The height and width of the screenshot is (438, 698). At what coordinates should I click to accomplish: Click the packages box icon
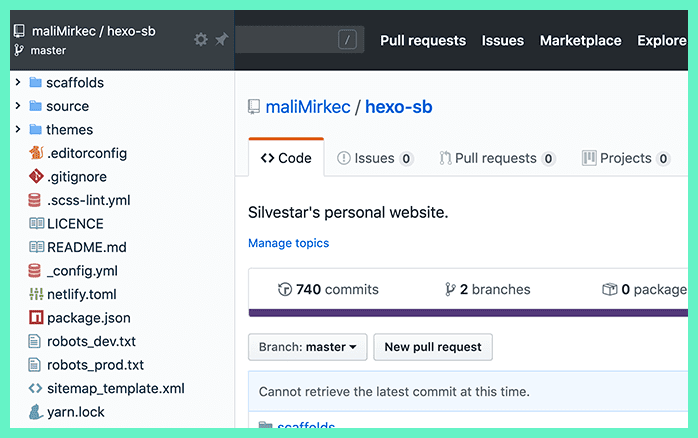point(609,289)
